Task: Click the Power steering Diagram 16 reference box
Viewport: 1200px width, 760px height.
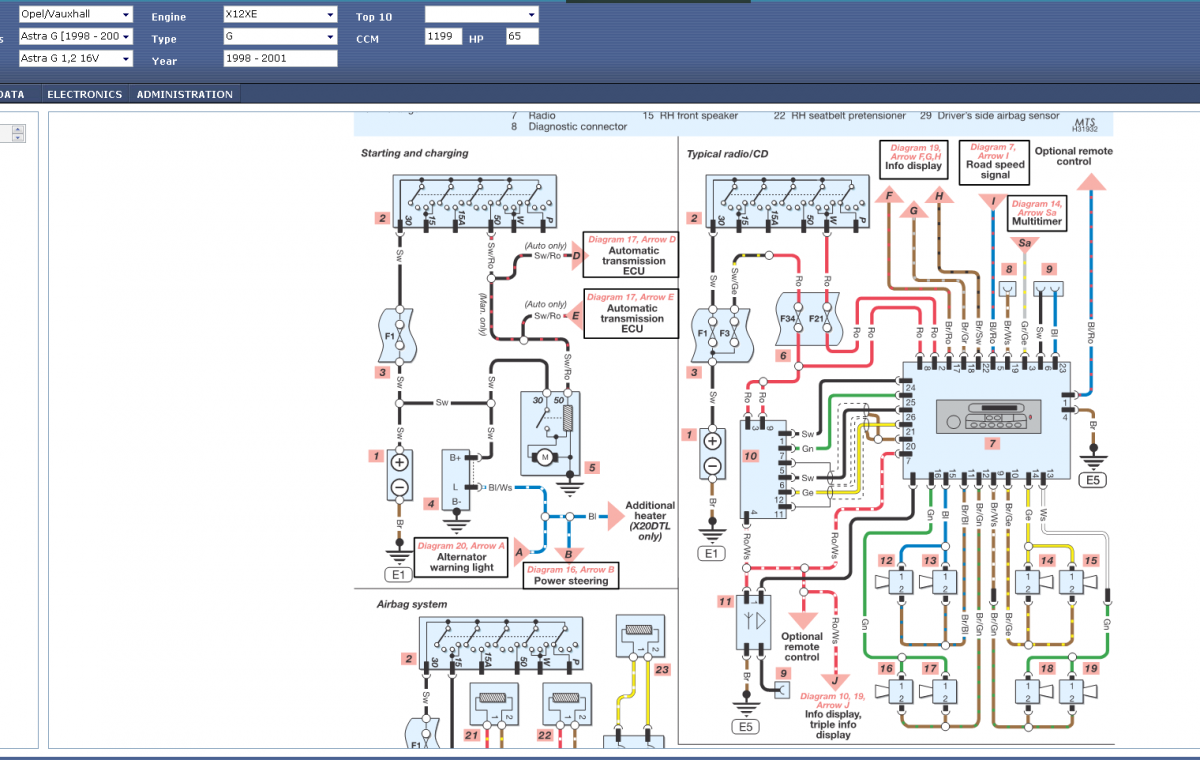Action: pyautogui.click(x=571, y=575)
